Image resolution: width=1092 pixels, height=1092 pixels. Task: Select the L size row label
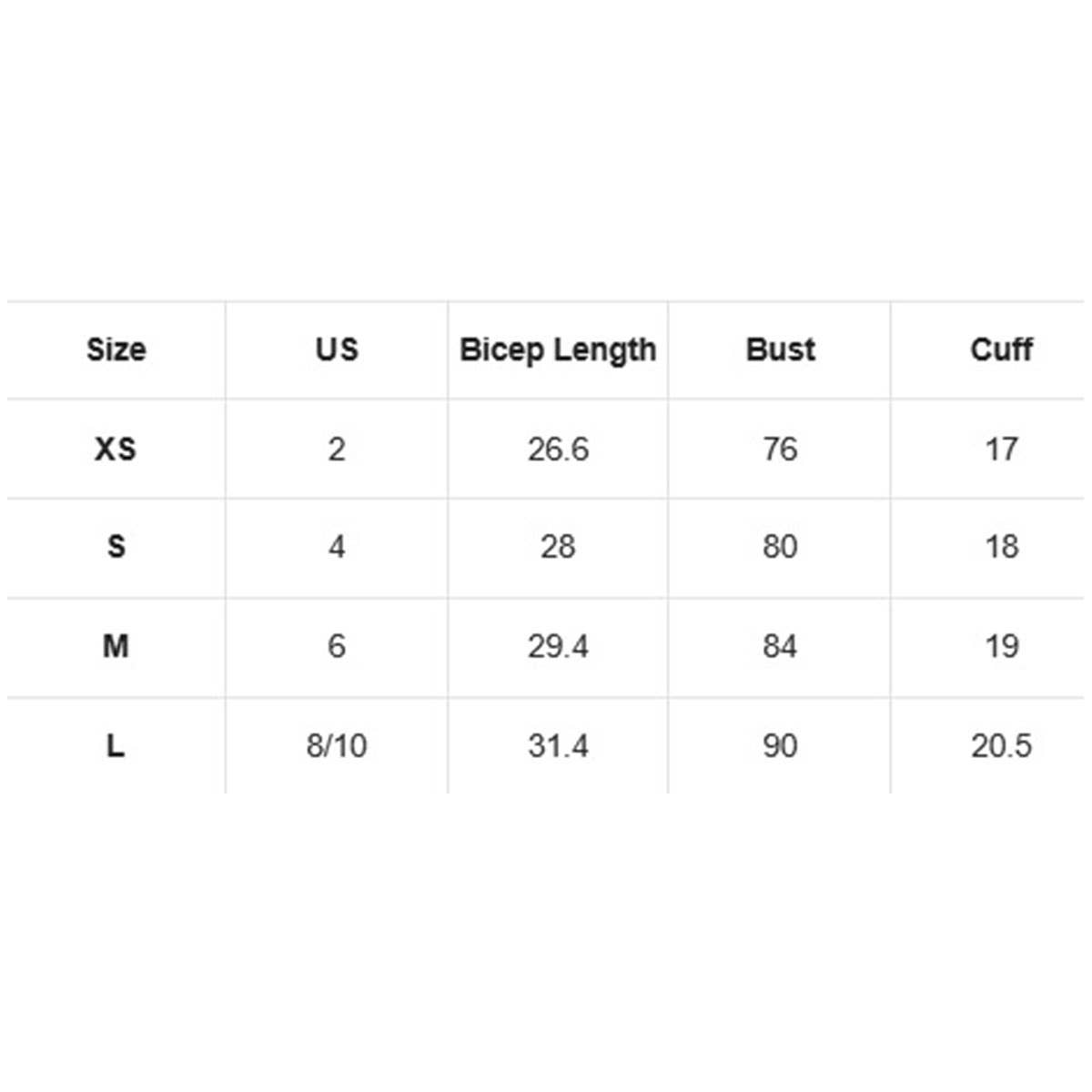(x=116, y=746)
